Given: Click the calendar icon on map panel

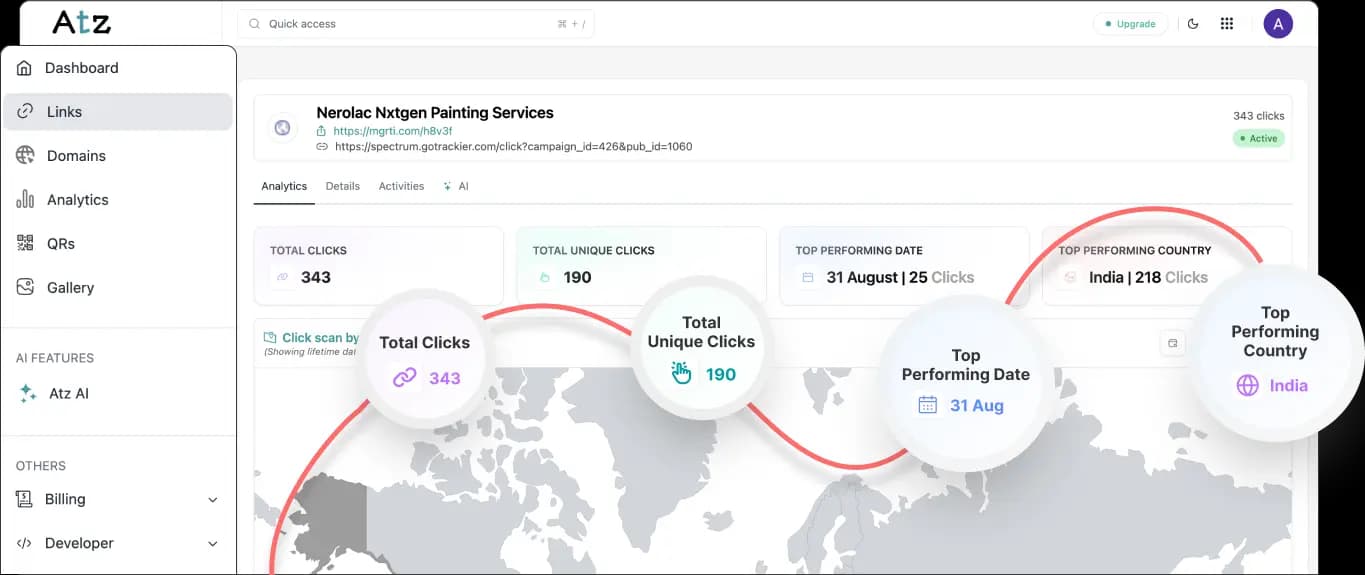Looking at the screenshot, I should point(1173,343).
